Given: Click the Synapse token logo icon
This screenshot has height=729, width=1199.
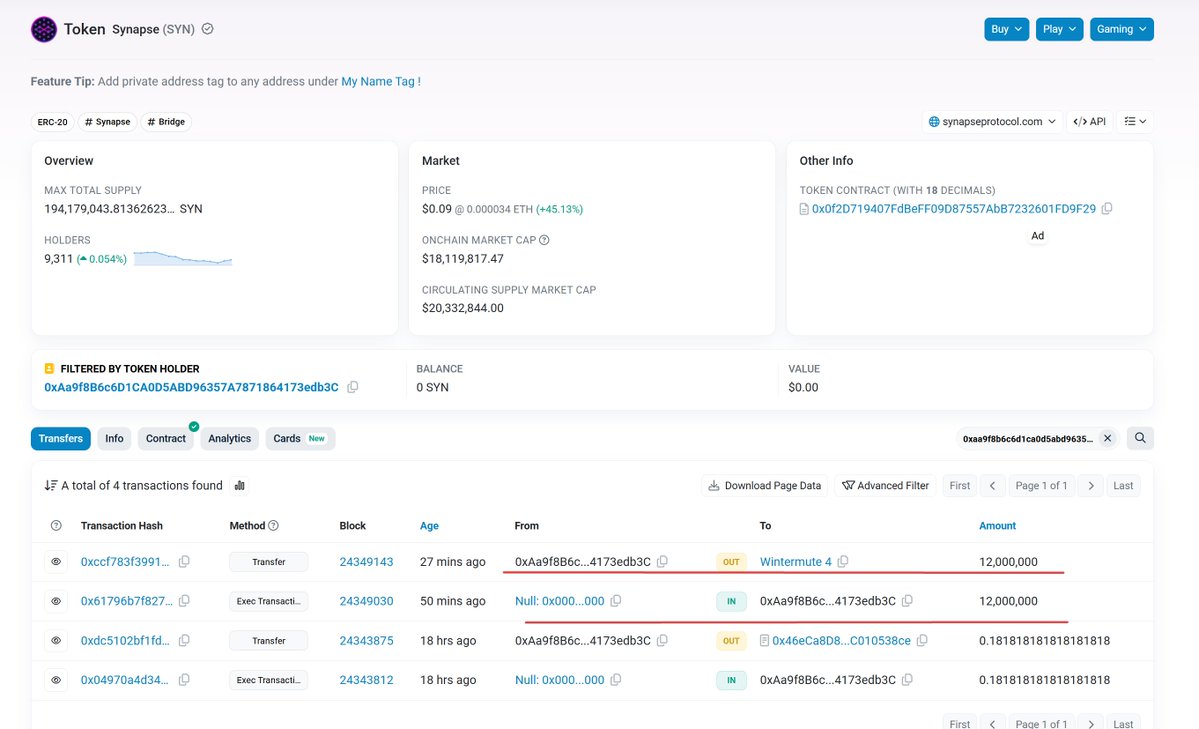Looking at the screenshot, I should [44, 30].
